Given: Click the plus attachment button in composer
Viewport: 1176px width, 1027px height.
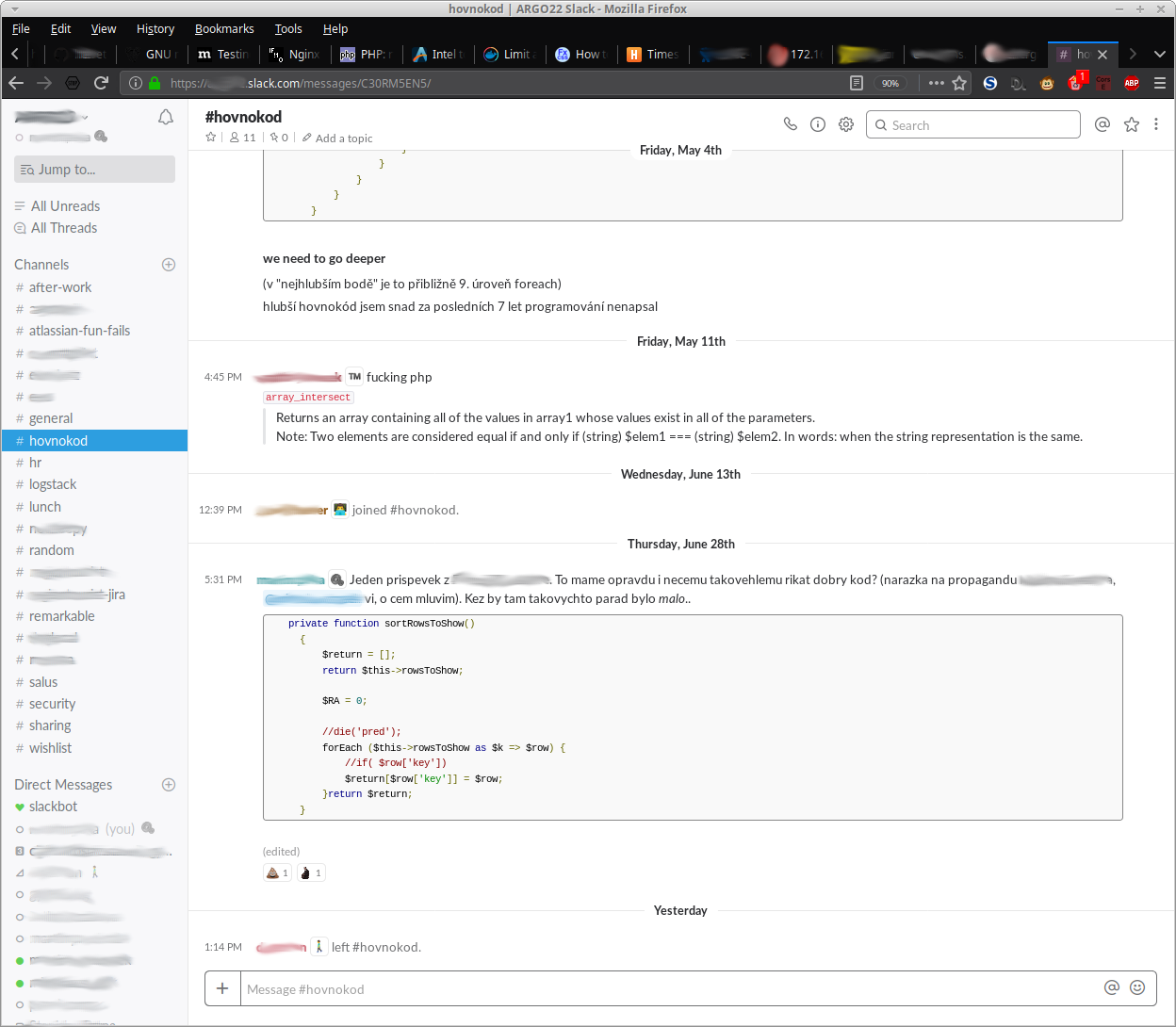Looking at the screenshot, I should (x=222, y=988).
